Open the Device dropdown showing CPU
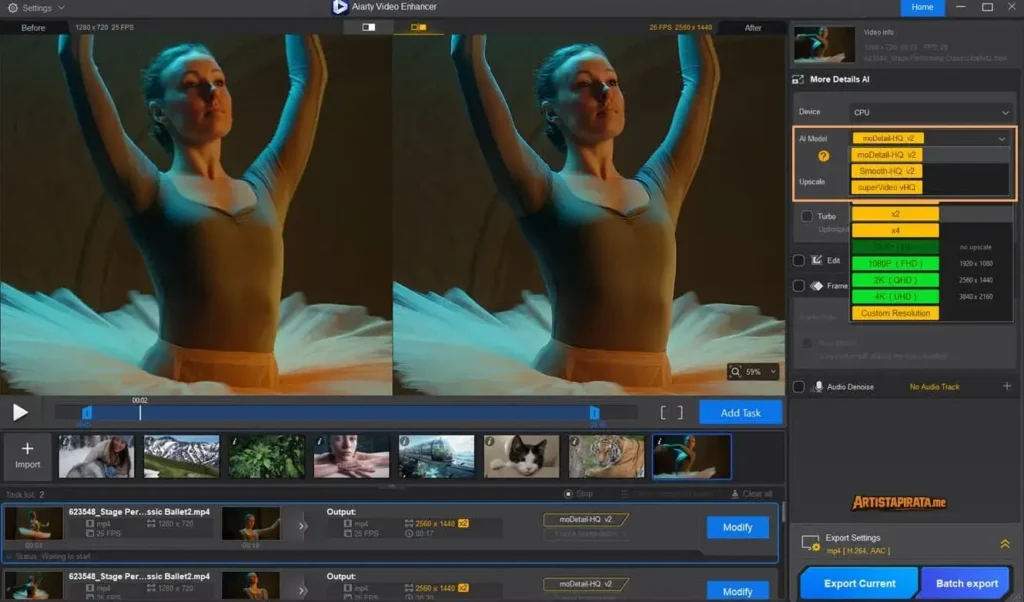 tap(931, 112)
